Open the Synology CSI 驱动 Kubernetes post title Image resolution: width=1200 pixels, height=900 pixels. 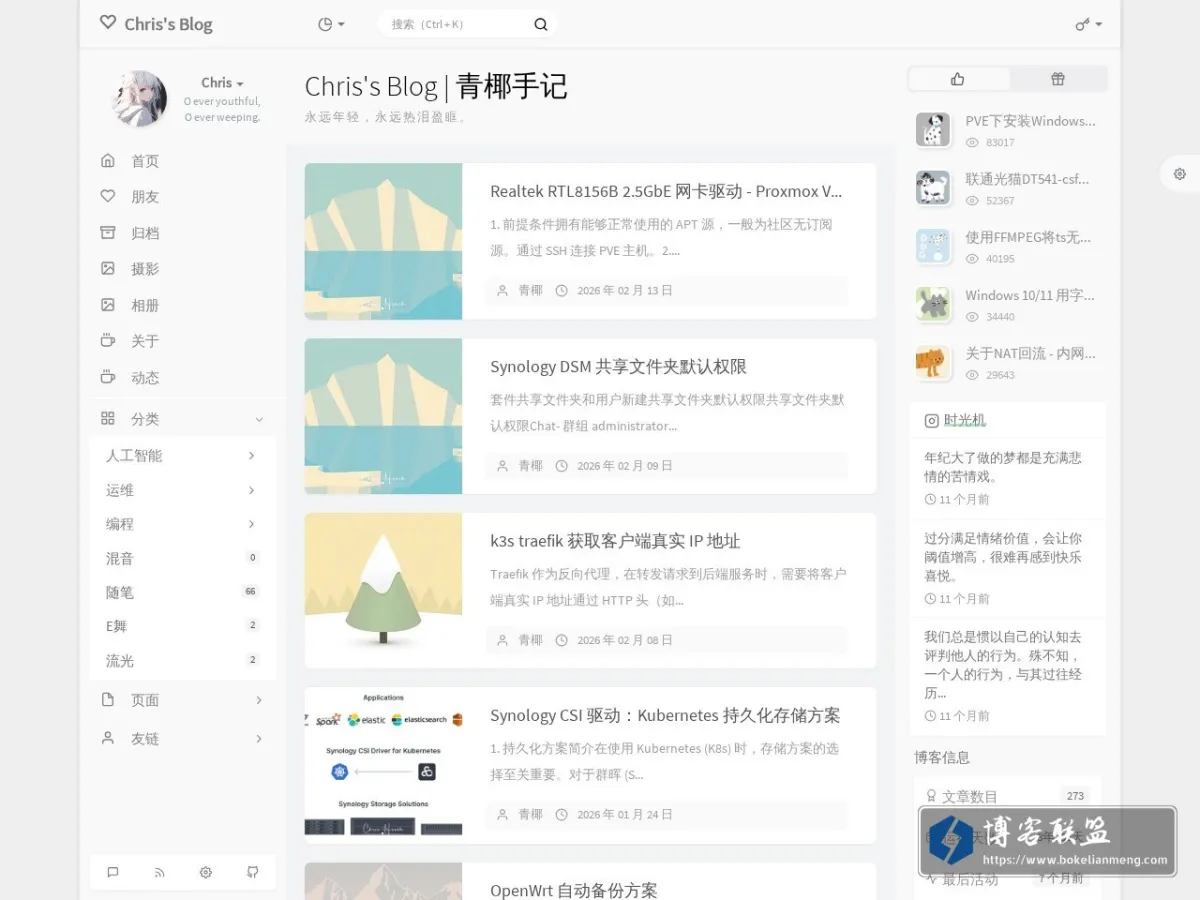tap(665, 715)
